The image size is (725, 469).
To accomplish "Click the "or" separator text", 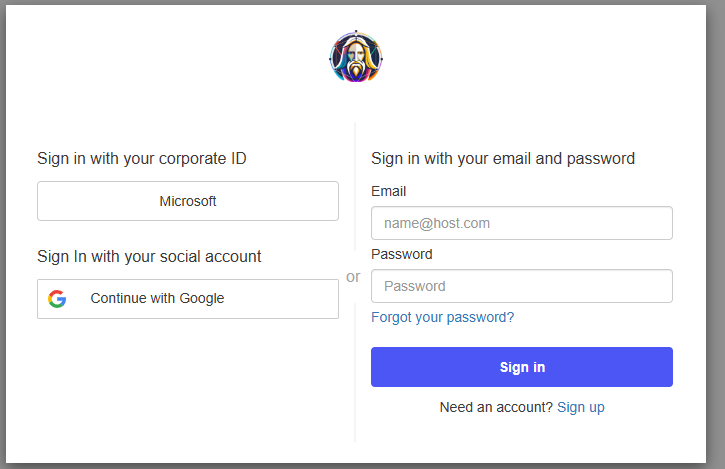I will [353, 277].
